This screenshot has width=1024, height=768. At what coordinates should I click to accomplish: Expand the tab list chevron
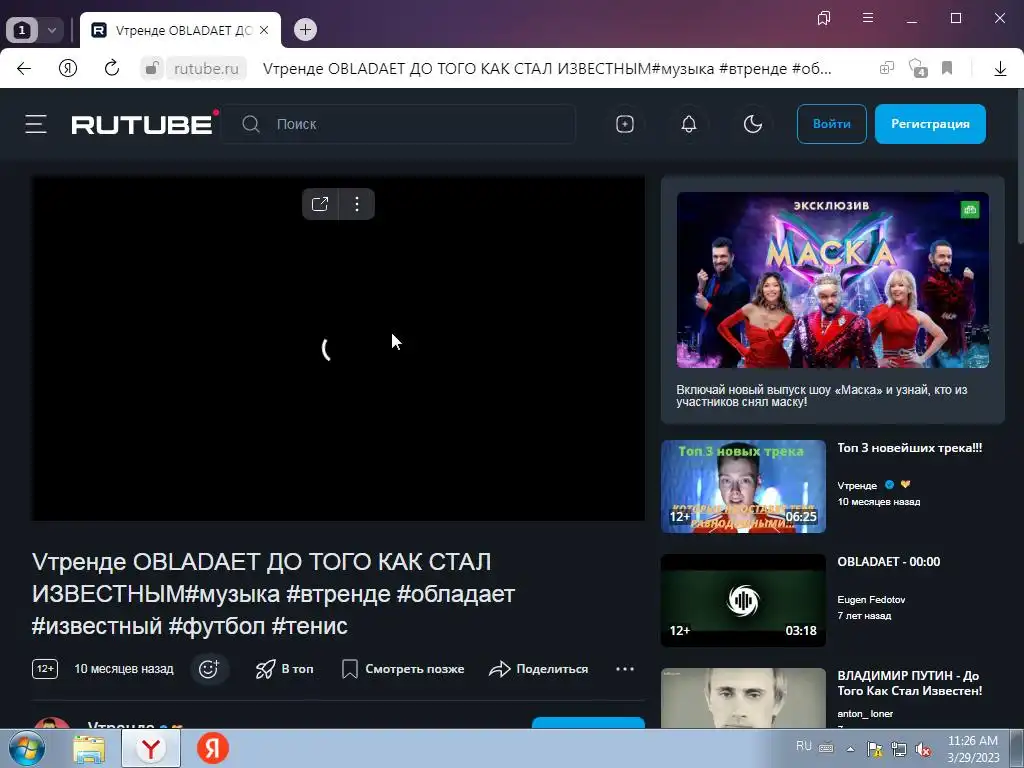point(52,30)
